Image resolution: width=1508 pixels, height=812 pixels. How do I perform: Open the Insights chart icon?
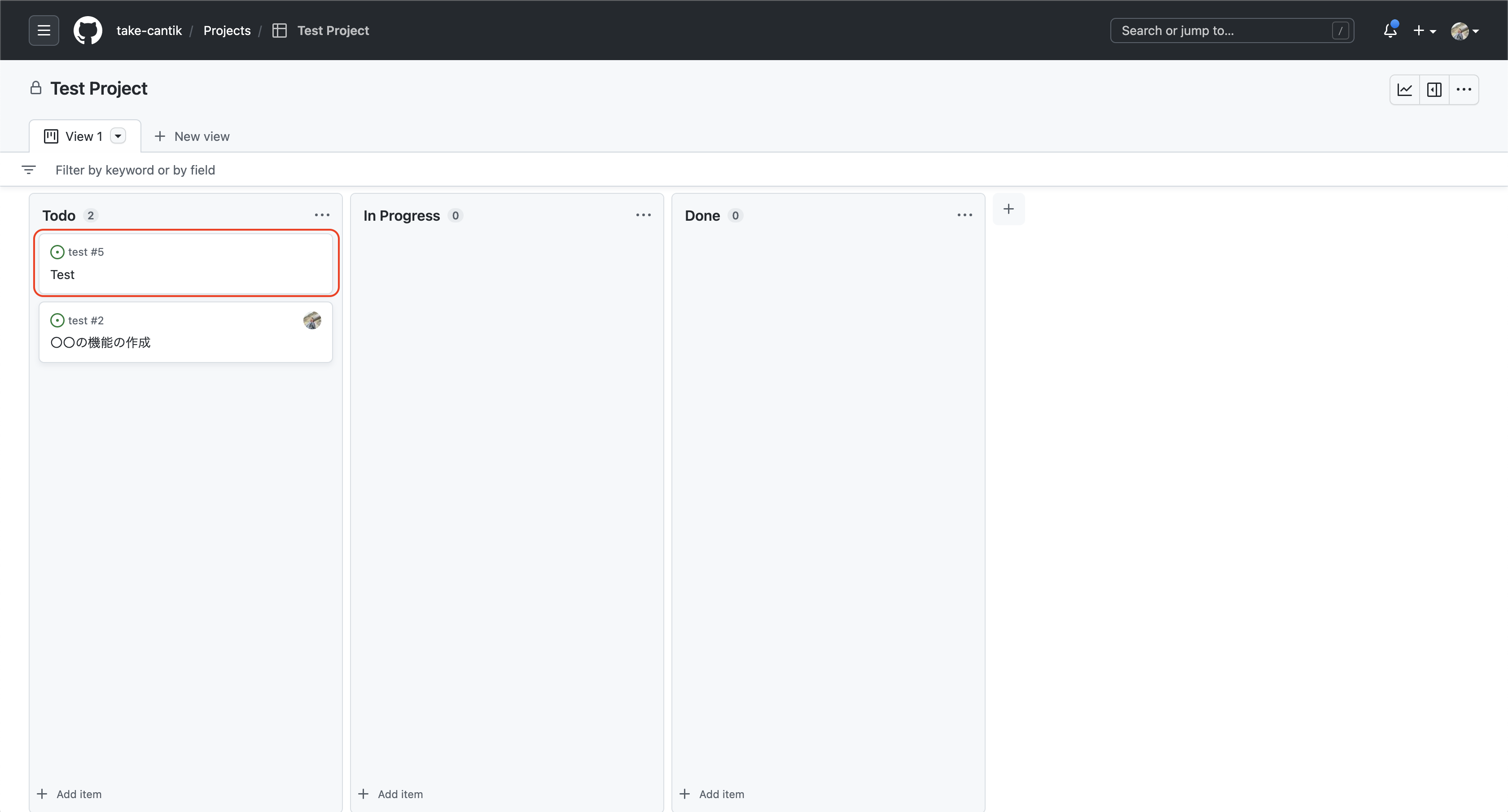(1404, 90)
